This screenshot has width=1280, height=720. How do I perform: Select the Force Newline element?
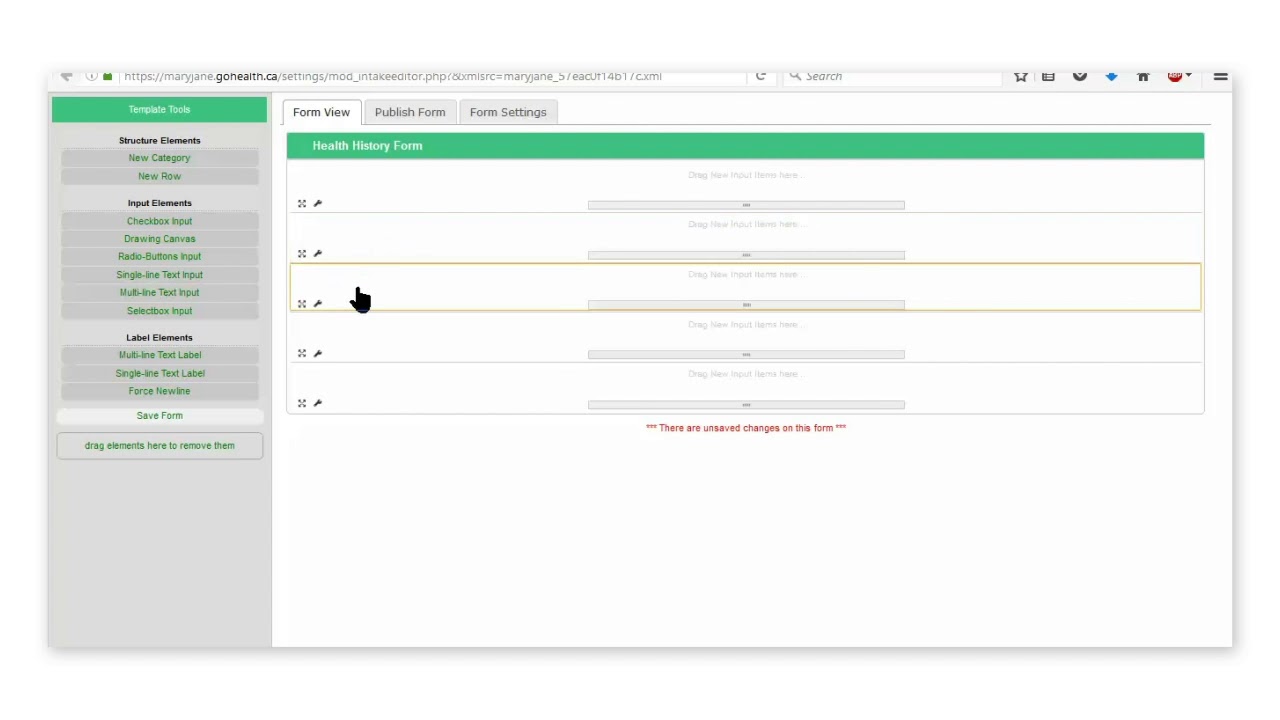tap(160, 391)
